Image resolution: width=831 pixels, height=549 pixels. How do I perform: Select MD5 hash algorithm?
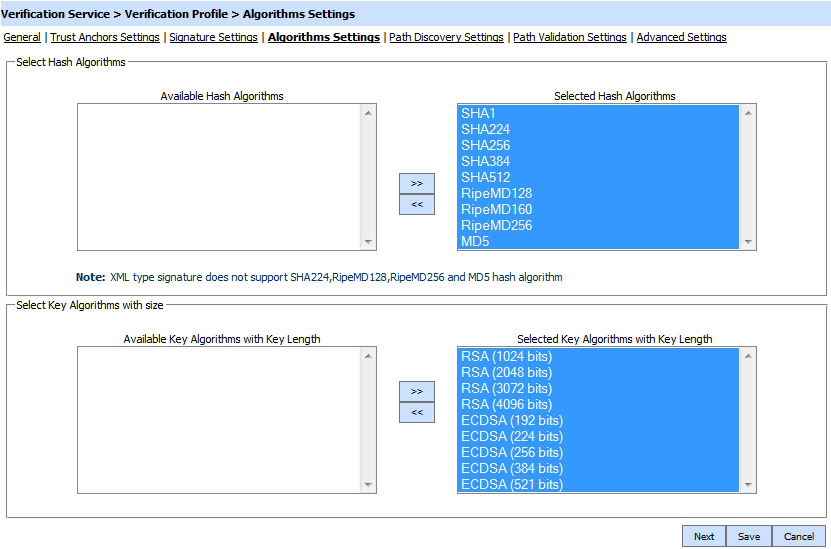598,241
